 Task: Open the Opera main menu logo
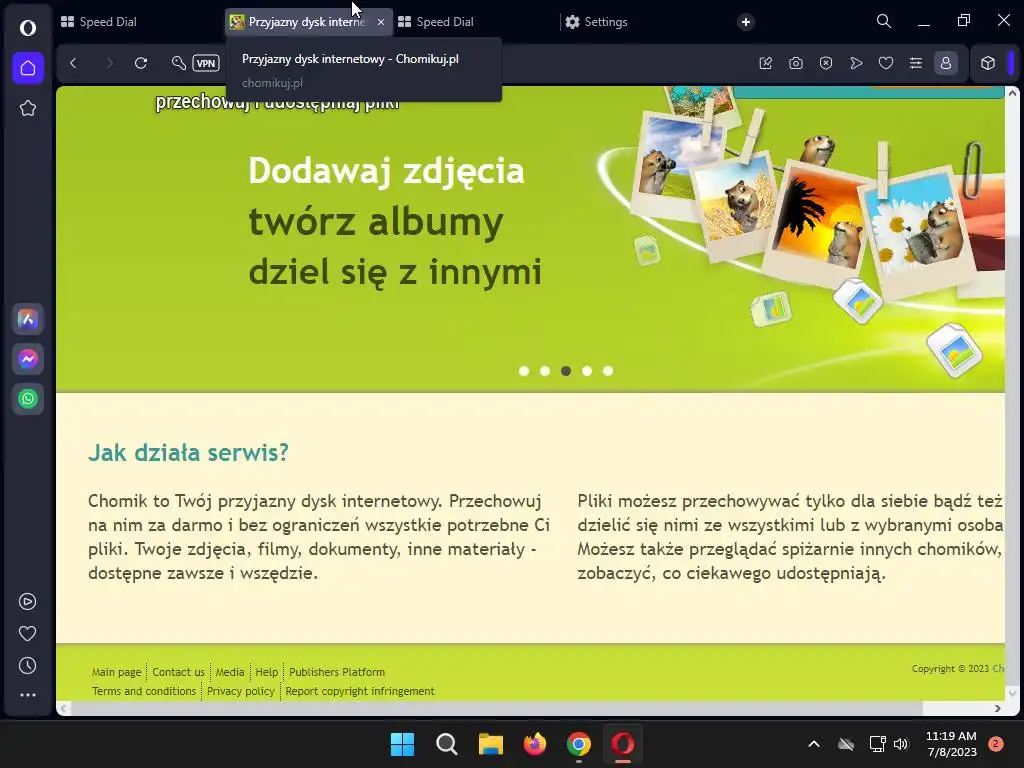pyautogui.click(x=27, y=27)
